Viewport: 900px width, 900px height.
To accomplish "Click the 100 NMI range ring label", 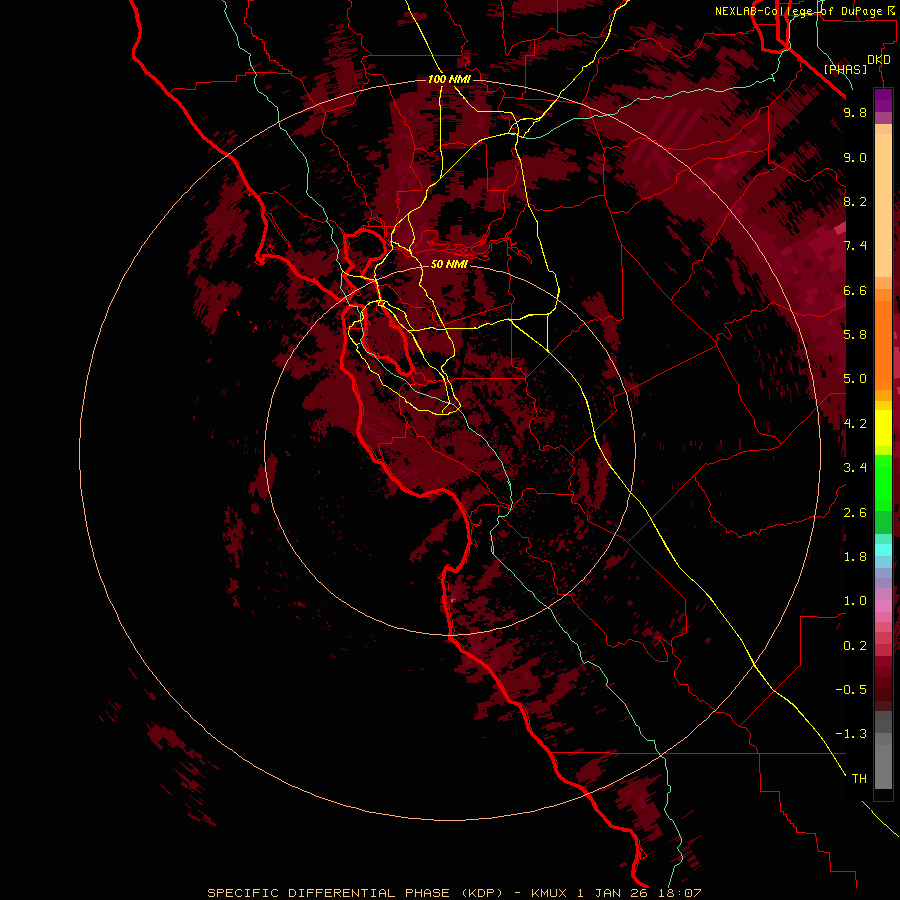I will pyautogui.click(x=449, y=79).
